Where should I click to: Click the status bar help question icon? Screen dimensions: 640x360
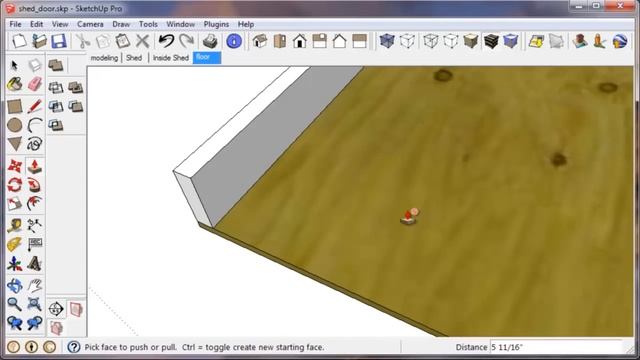73,347
